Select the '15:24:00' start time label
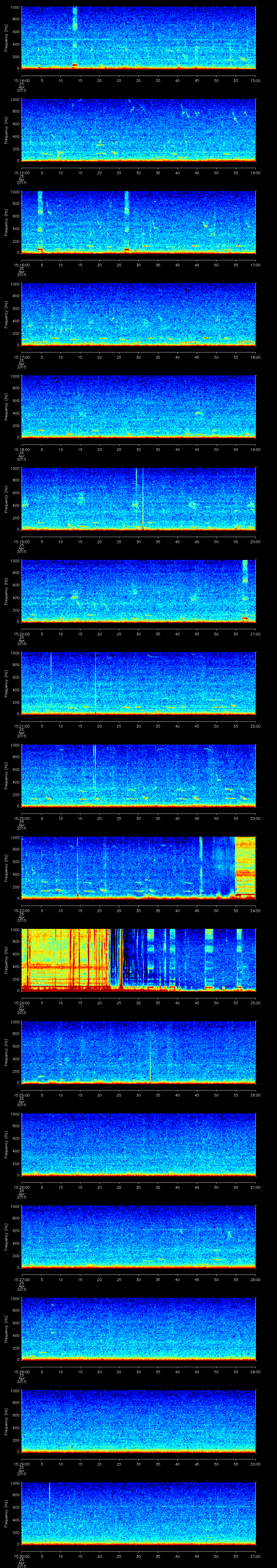Image resolution: width=277 pixels, height=1568 pixels. point(21,1003)
